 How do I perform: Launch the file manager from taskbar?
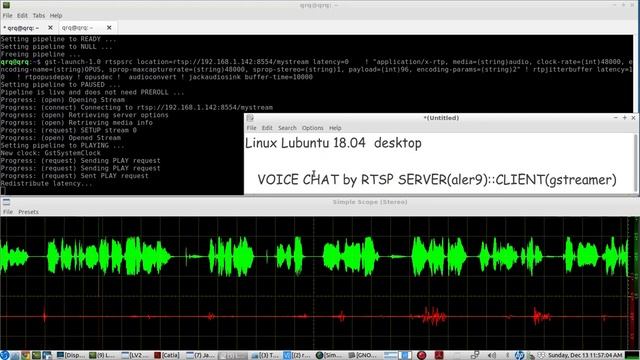tap(16, 355)
